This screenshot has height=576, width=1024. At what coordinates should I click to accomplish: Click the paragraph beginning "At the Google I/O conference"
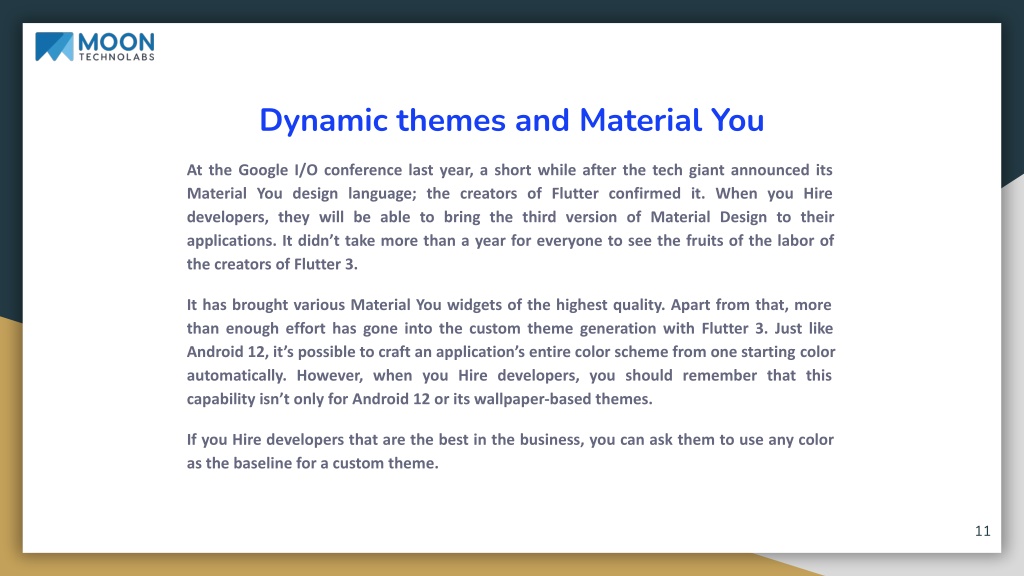tap(510, 217)
